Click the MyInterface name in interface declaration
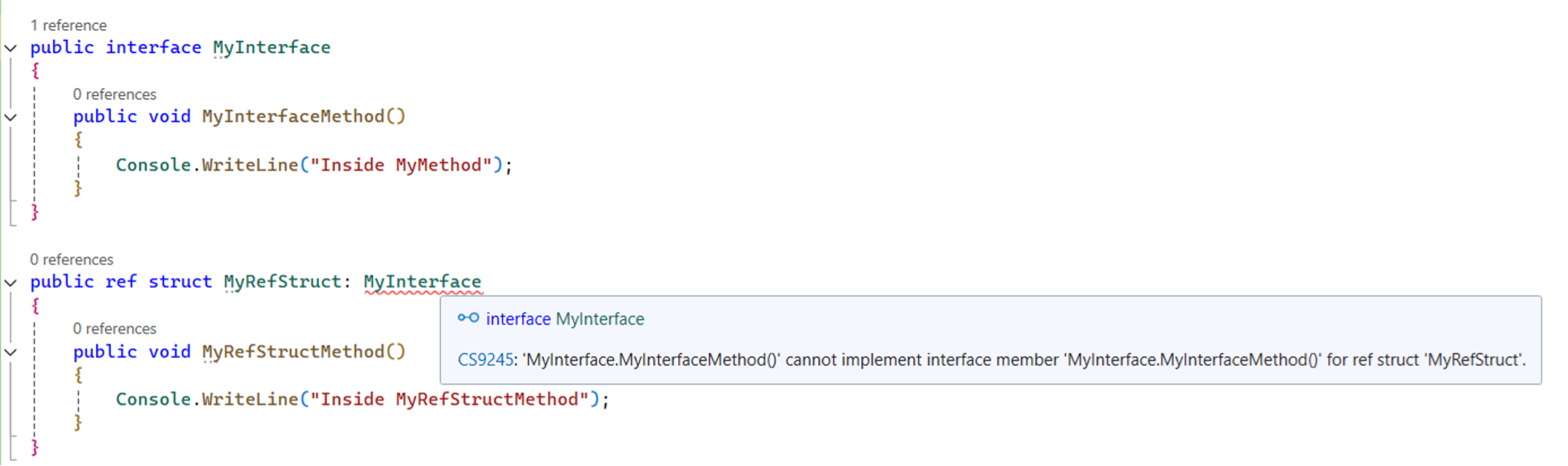Image resolution: width=1568 pixels, height=466 pixels. click(272, 48)
